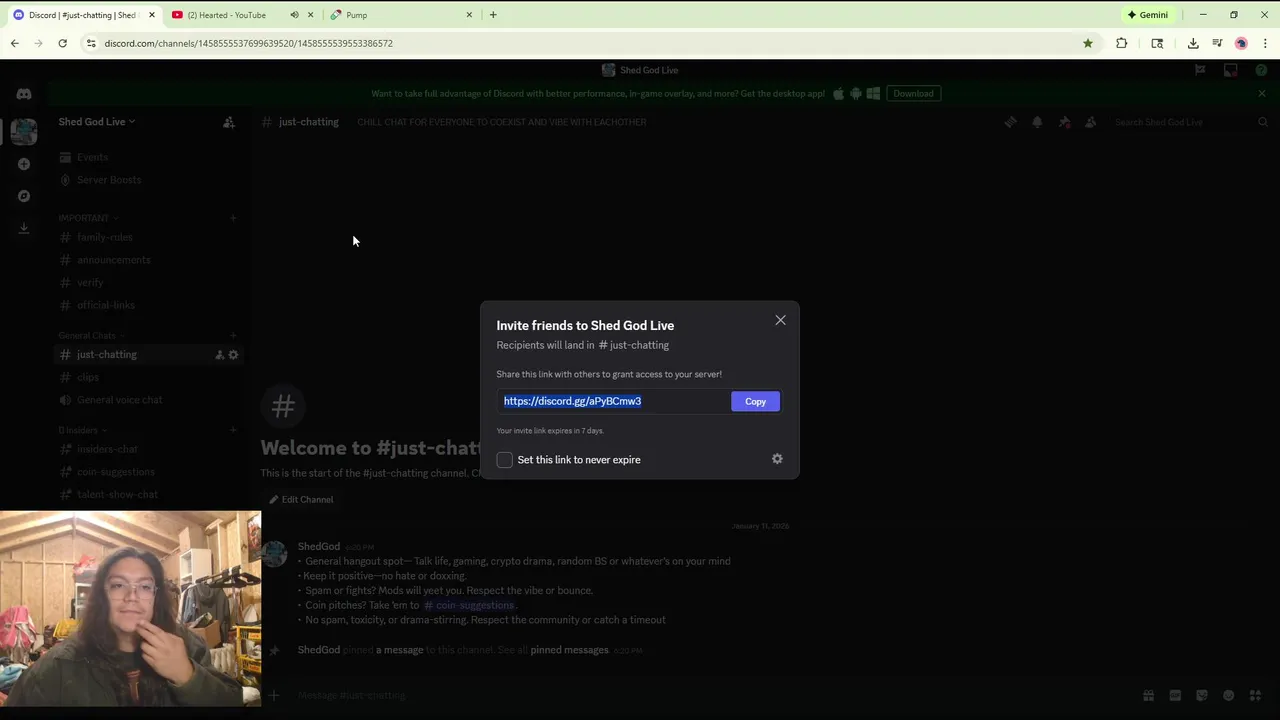Open Gemini button in Chrome
The image size is (1280, 720).
[1147, 15]
